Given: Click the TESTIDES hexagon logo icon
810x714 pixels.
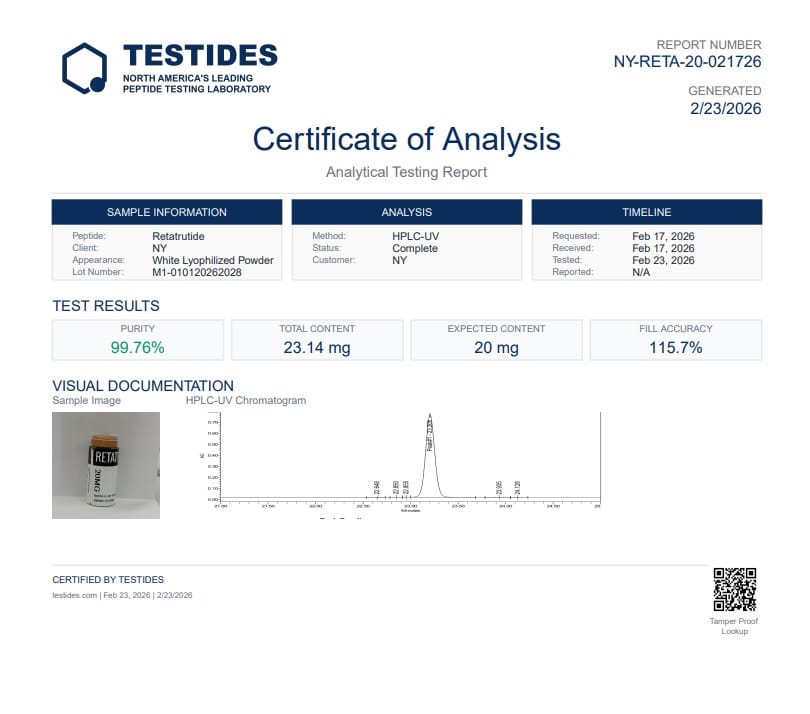Looking at the screenshot, I should coord(84,68).
